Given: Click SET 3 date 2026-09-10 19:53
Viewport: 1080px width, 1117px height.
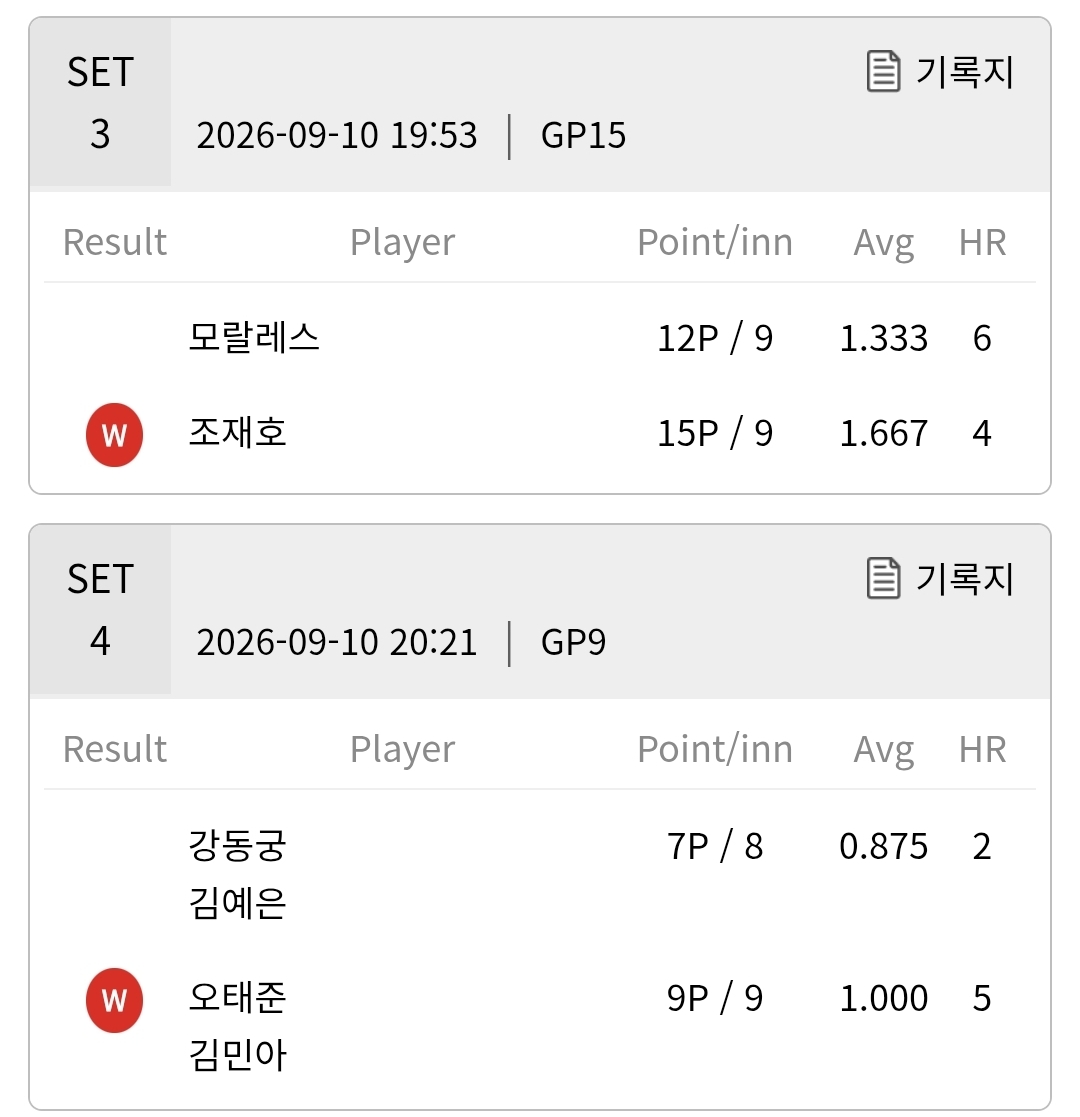Looking at the screenshot, I should pyautogui.click(x=337, y=135).
